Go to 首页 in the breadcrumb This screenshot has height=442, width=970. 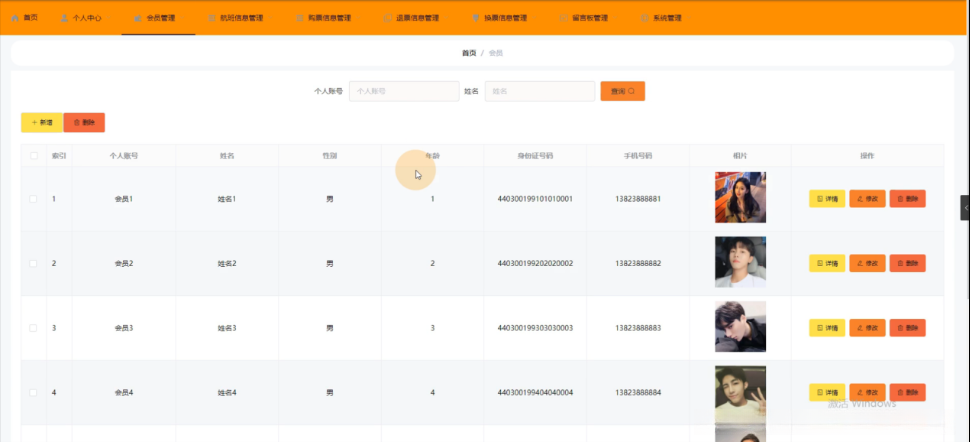click(x=468, y=53)
